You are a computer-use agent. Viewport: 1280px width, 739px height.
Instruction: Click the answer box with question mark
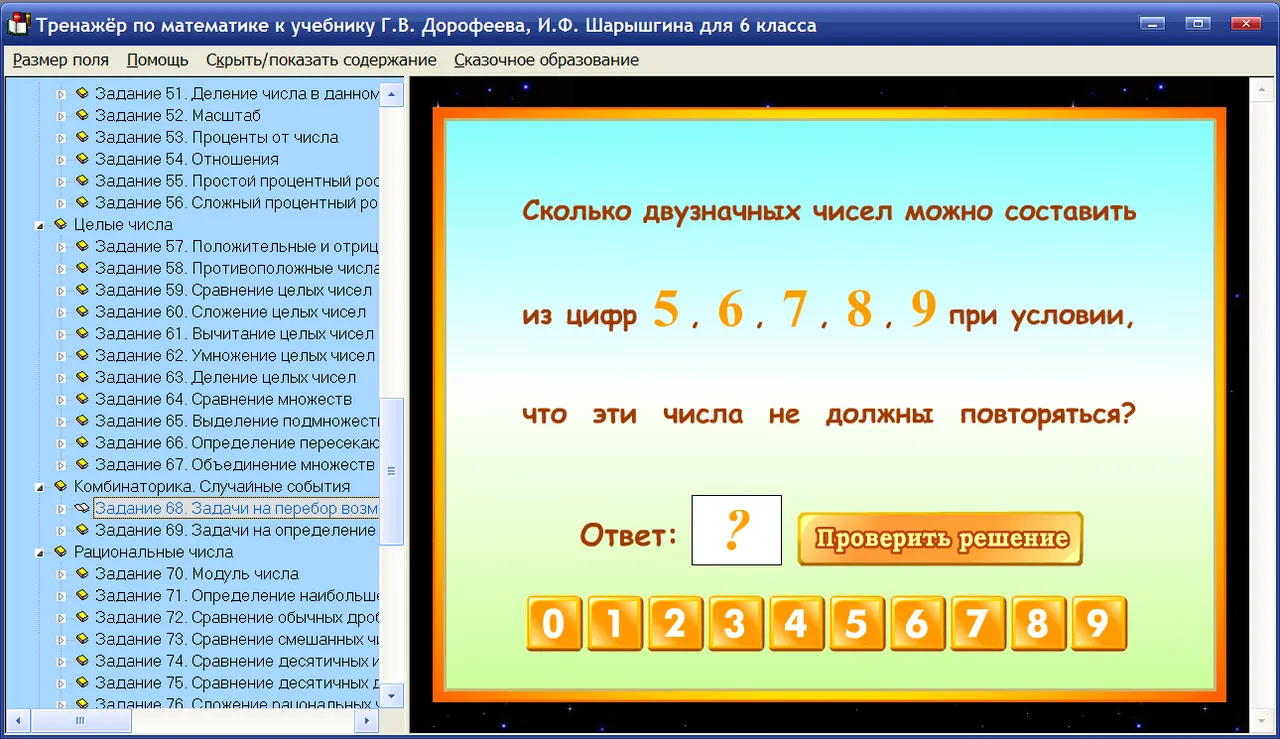pos(737,530)
